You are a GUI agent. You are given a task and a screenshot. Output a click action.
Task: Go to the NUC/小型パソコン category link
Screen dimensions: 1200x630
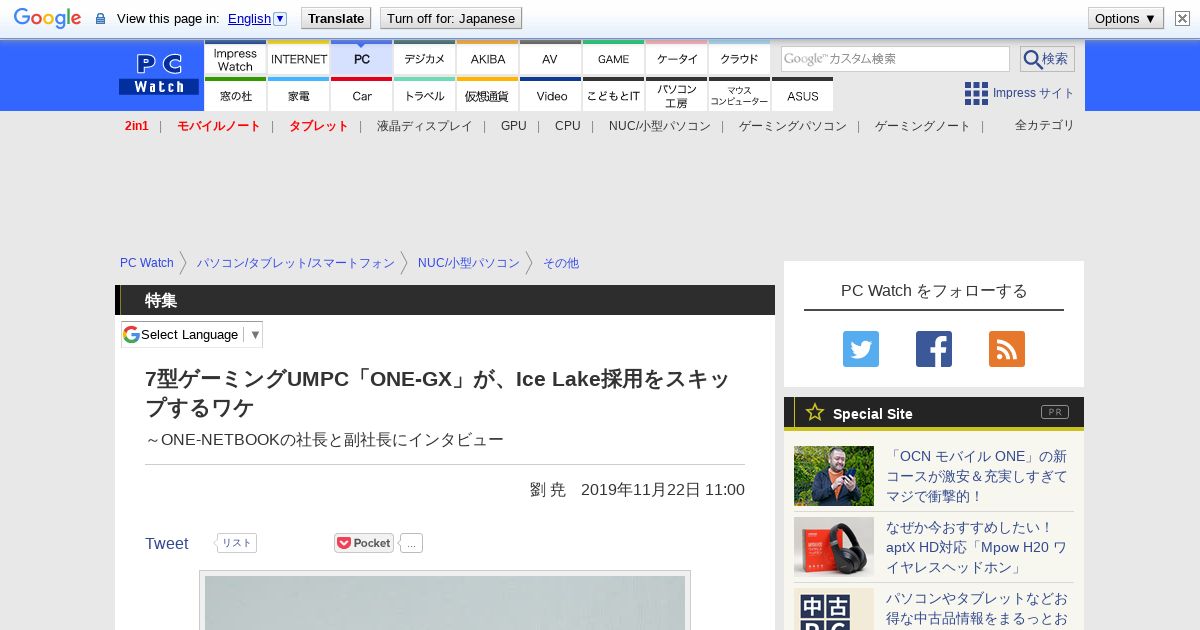660,126
